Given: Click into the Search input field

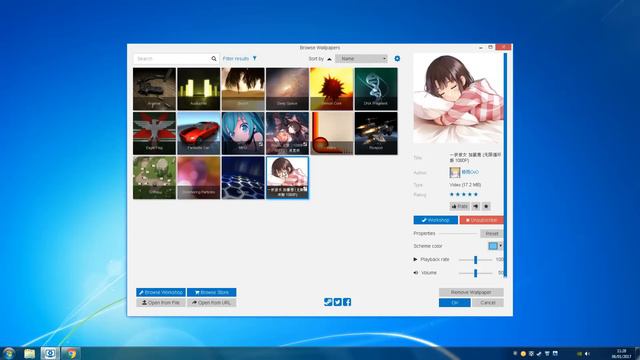Looking at the screenshot, I should [x=172, y=59].
